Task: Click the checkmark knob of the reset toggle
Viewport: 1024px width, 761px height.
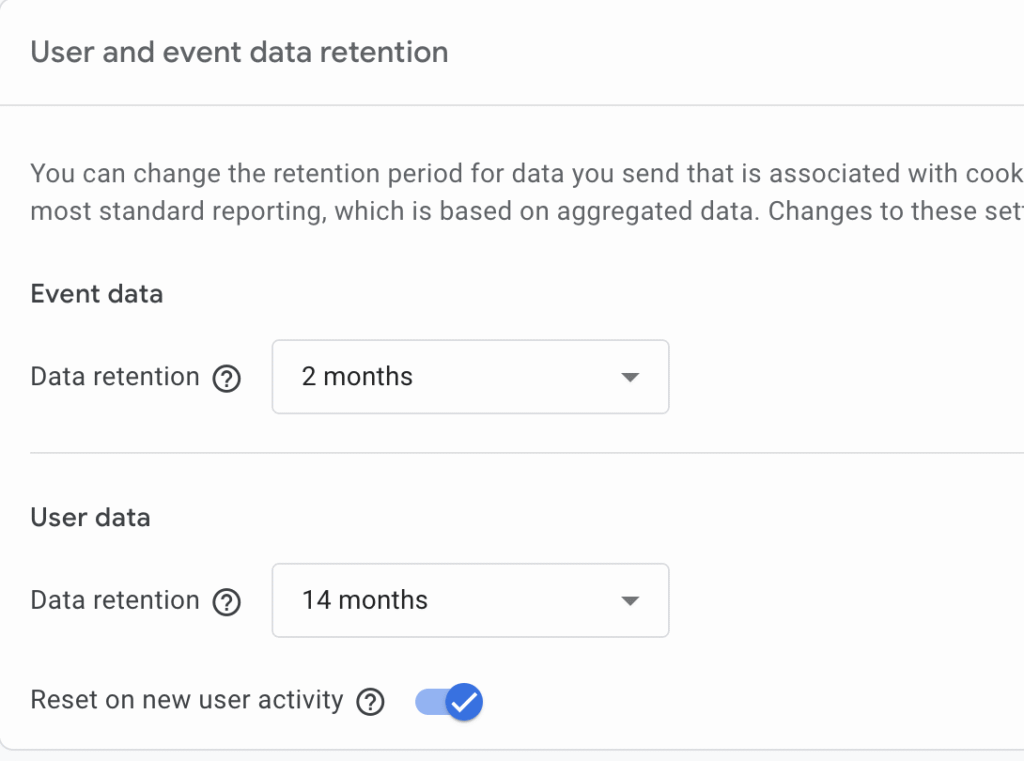Action: click(x=463, y=702)
